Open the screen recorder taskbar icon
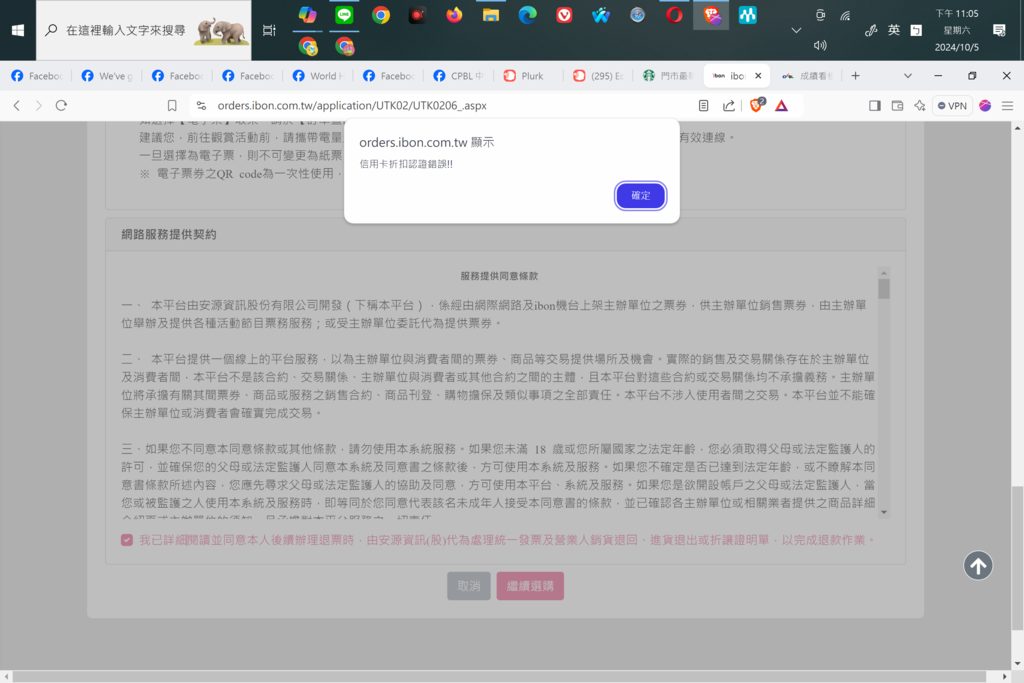 tap(417, 15)
